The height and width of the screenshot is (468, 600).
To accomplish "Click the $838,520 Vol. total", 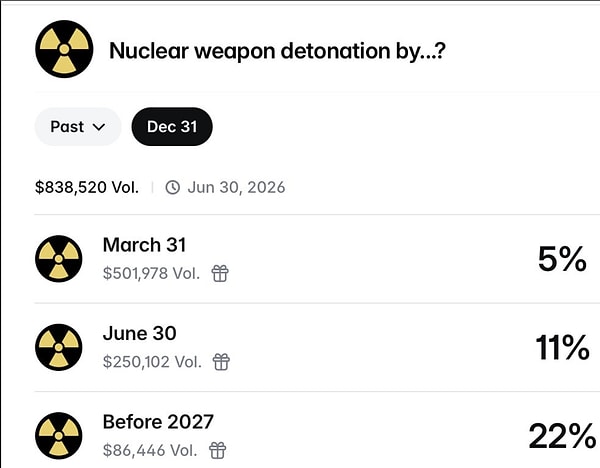I will click(x=87, y=187).
